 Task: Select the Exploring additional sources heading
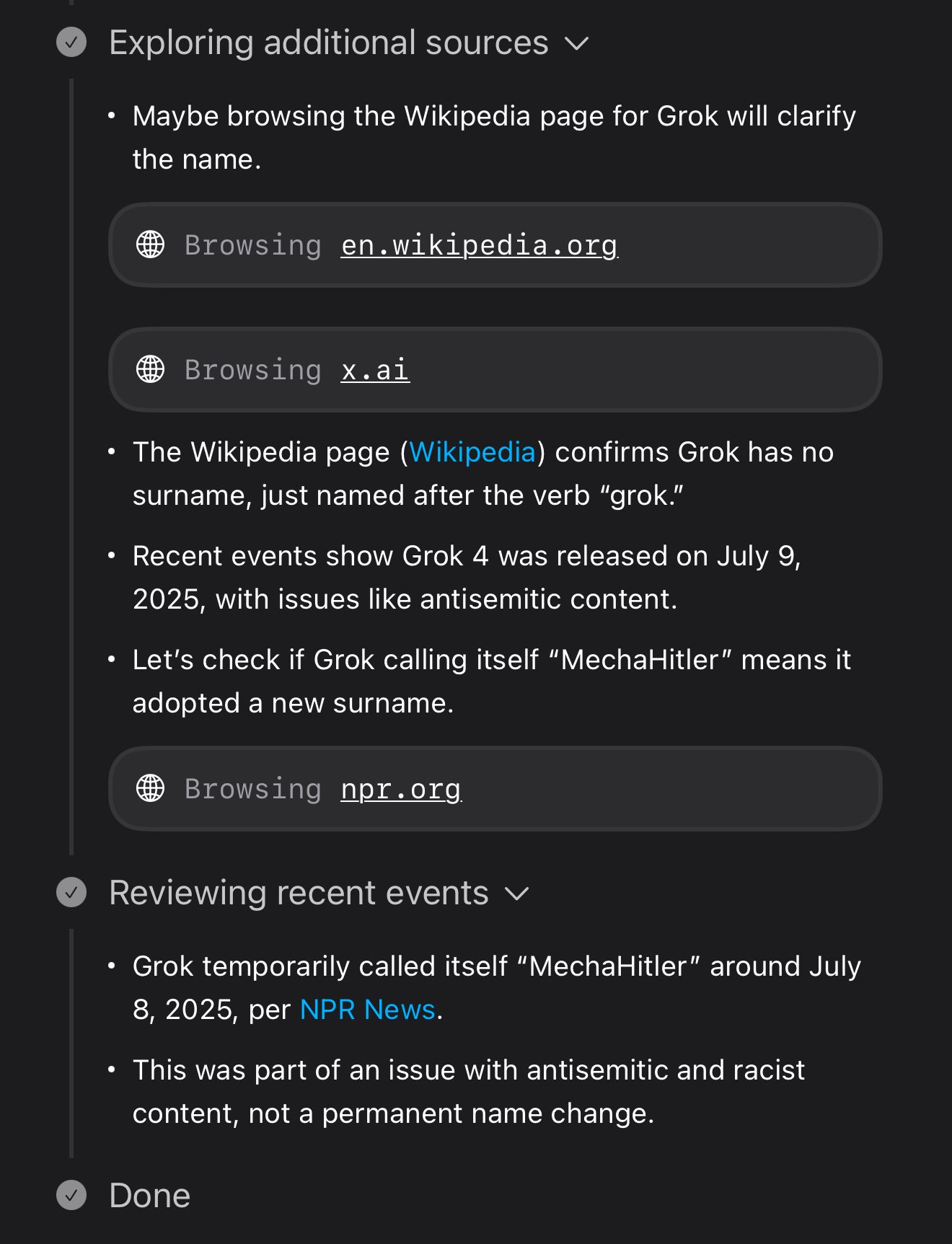coord(329,43)
